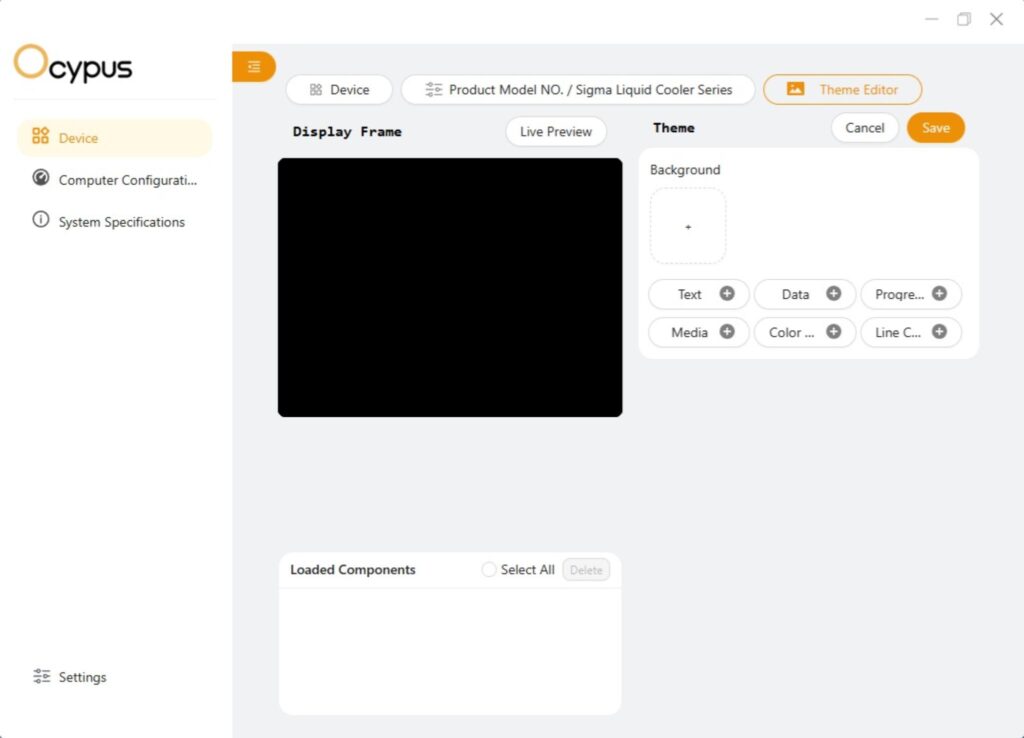The height and width of the screenshot is (738, 1024).
Task: Click the plus icon on Media
Action: (727, 331)
